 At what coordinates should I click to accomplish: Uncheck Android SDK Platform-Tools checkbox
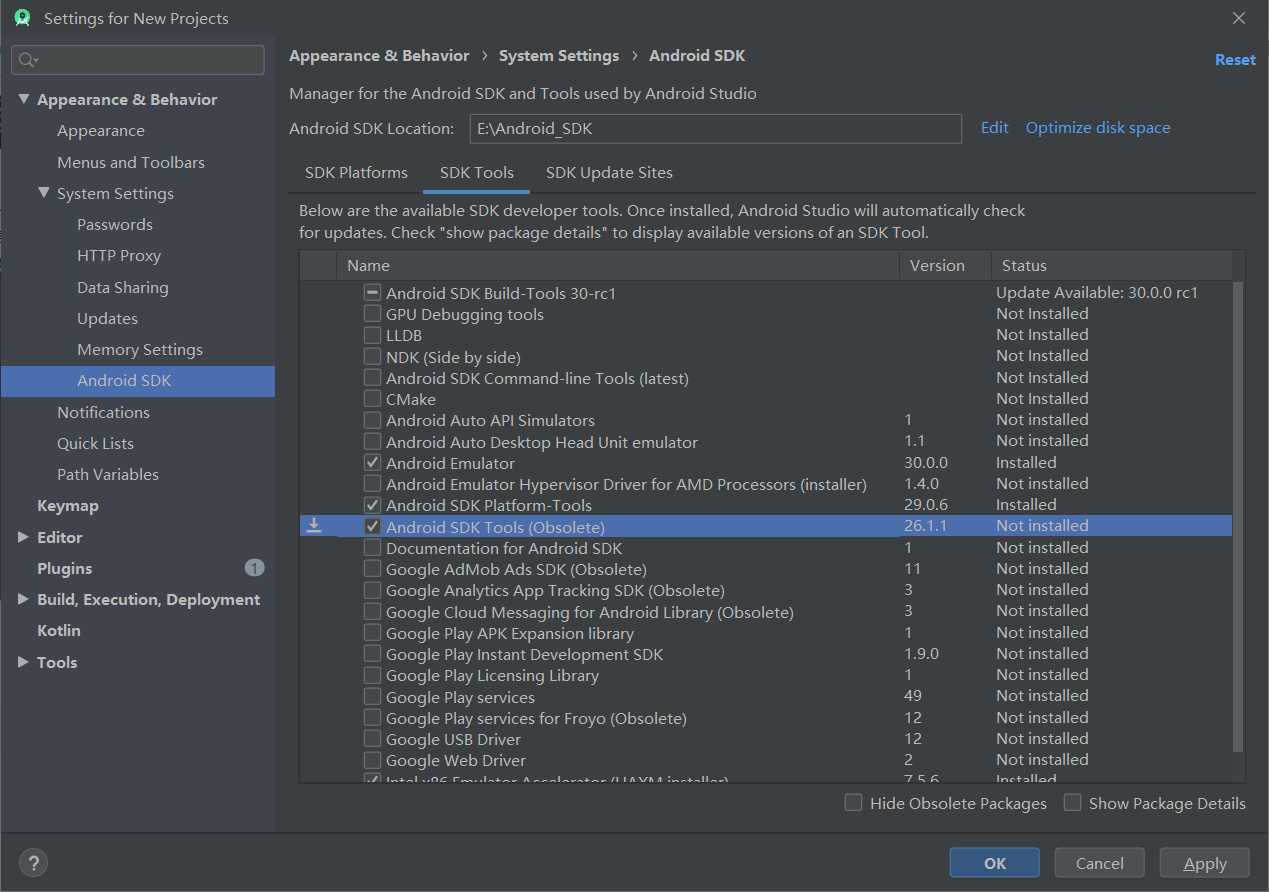pyautogui.click(x=372, y=505)
